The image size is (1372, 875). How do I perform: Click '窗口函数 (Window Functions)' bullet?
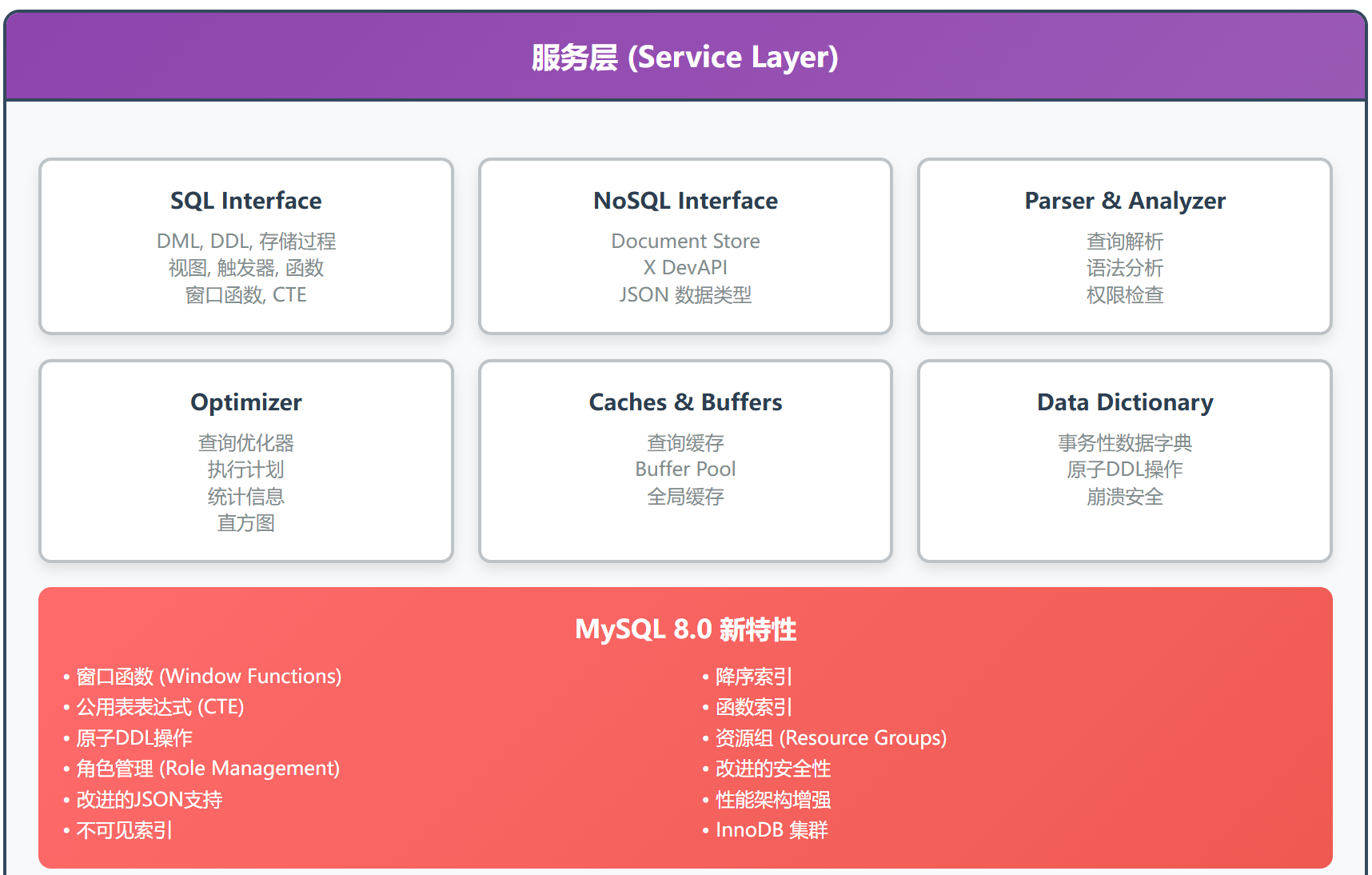click(202, 677)
